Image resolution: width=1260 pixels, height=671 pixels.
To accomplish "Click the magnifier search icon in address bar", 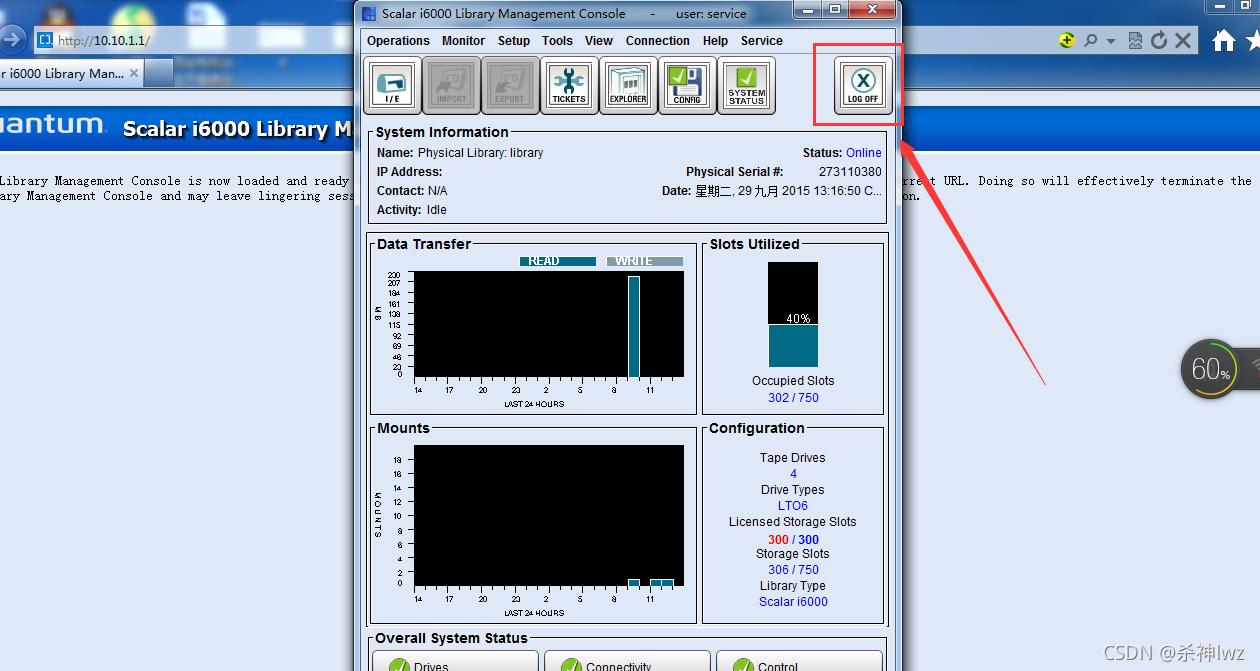I will coord(1091,40).
